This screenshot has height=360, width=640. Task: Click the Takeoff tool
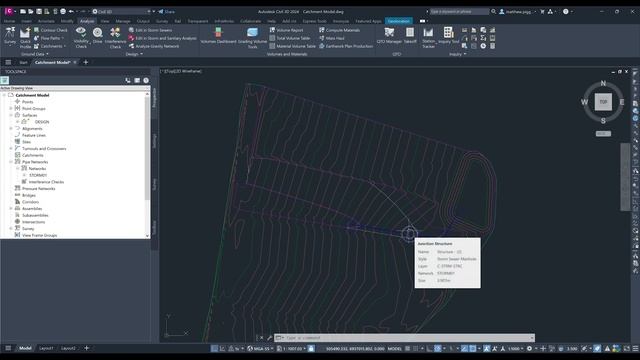pos(410,36)
